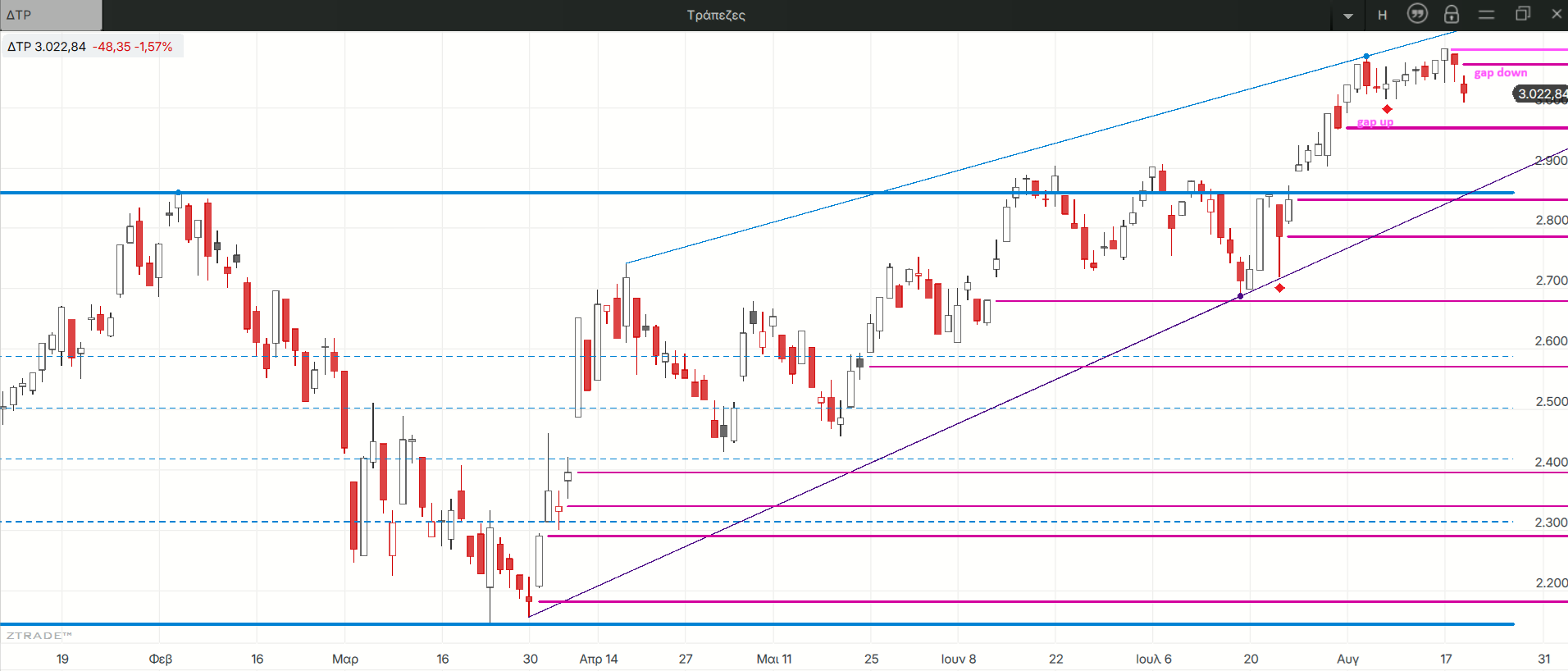
Task: Click the Φεβ date axis label
Action: (161, 659)
